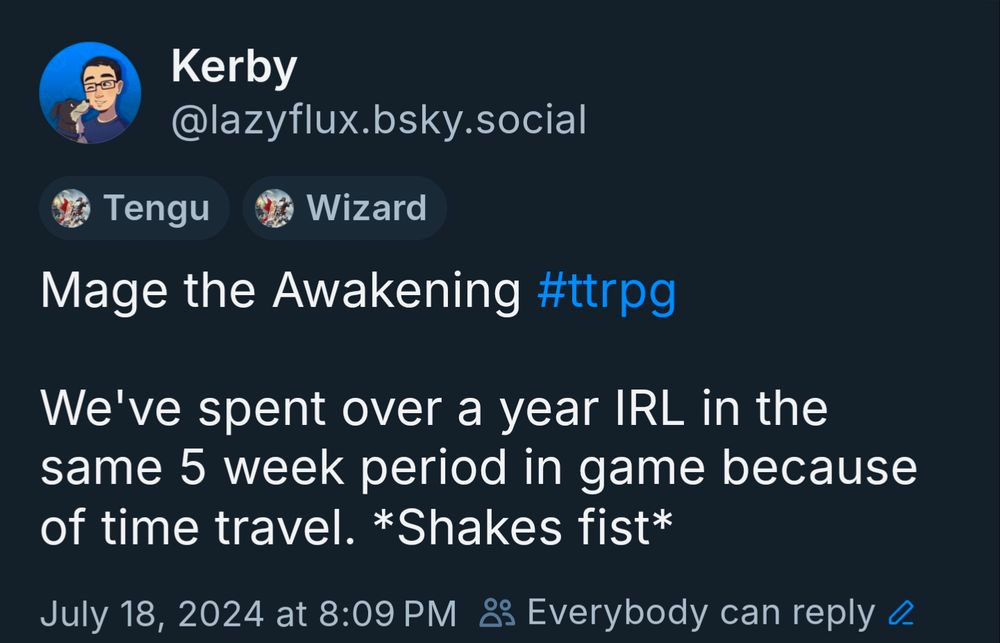Click the artwork thumbnail inside the Tengu pill
The height and width of the screenshot is (643, 1000).
tap(72, 208)
